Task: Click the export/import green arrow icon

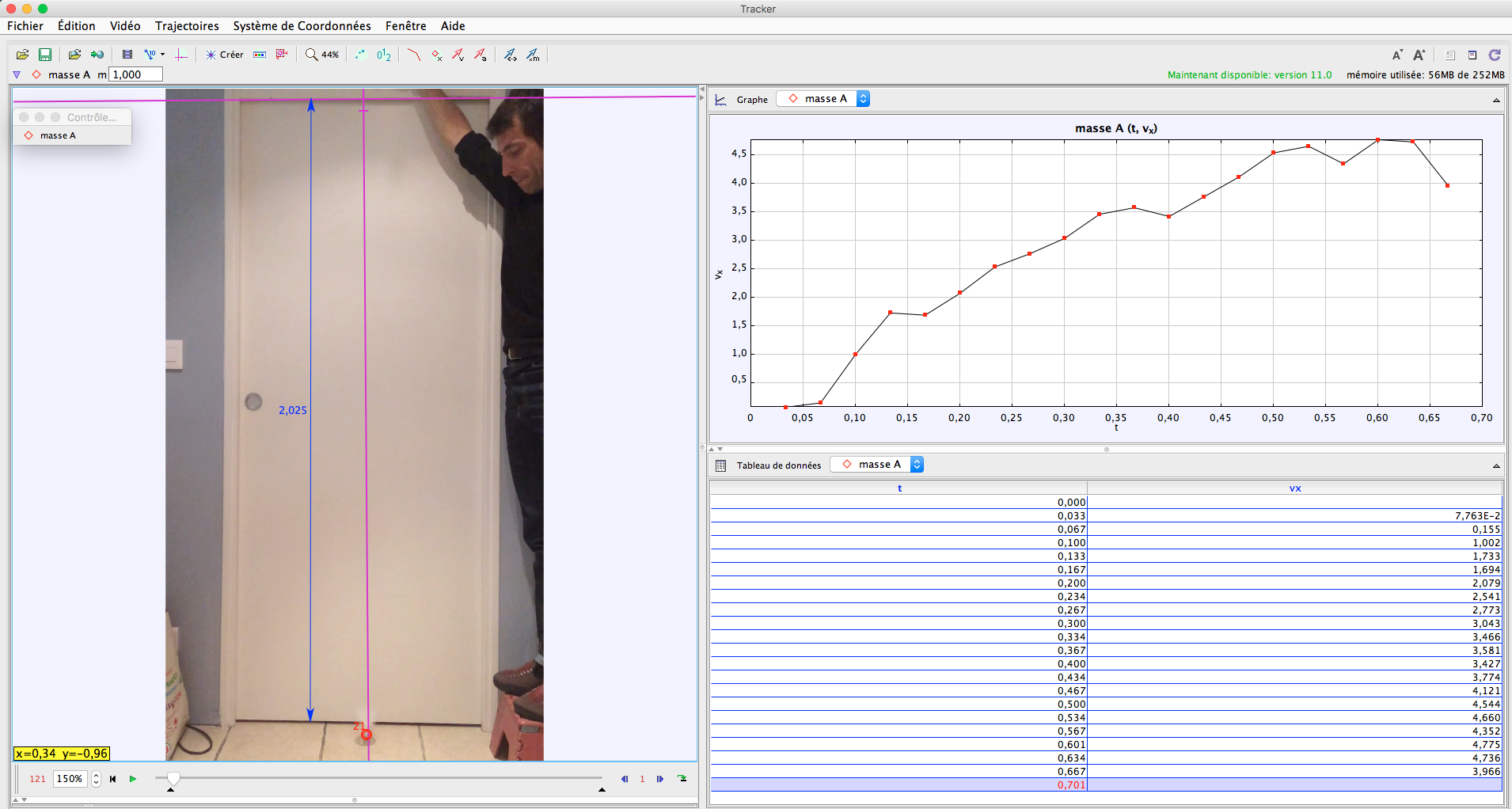Action: pyautogui.click(x=97, y=55)
